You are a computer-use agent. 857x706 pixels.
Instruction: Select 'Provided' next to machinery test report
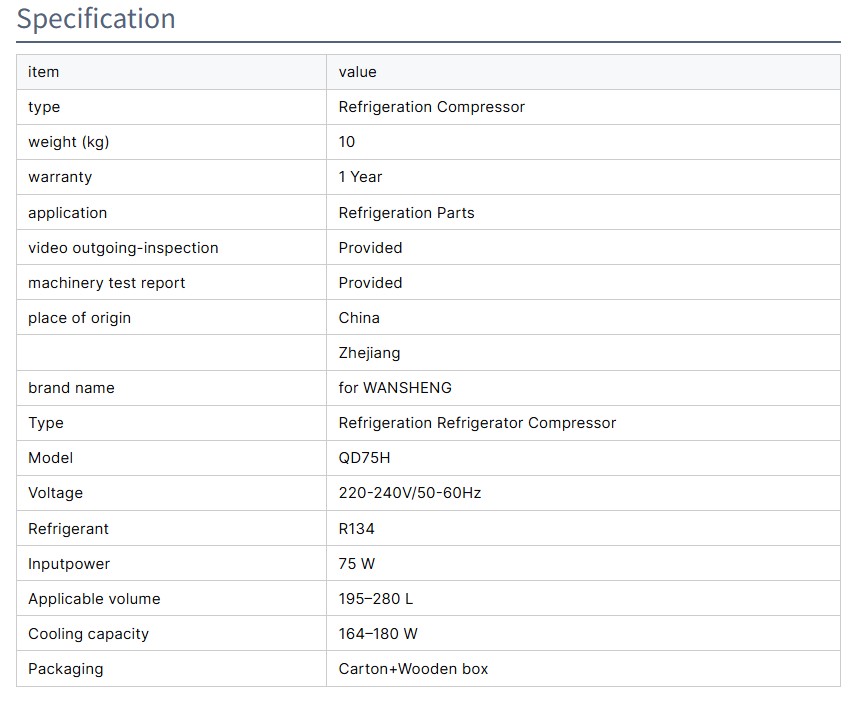[370, 283]
